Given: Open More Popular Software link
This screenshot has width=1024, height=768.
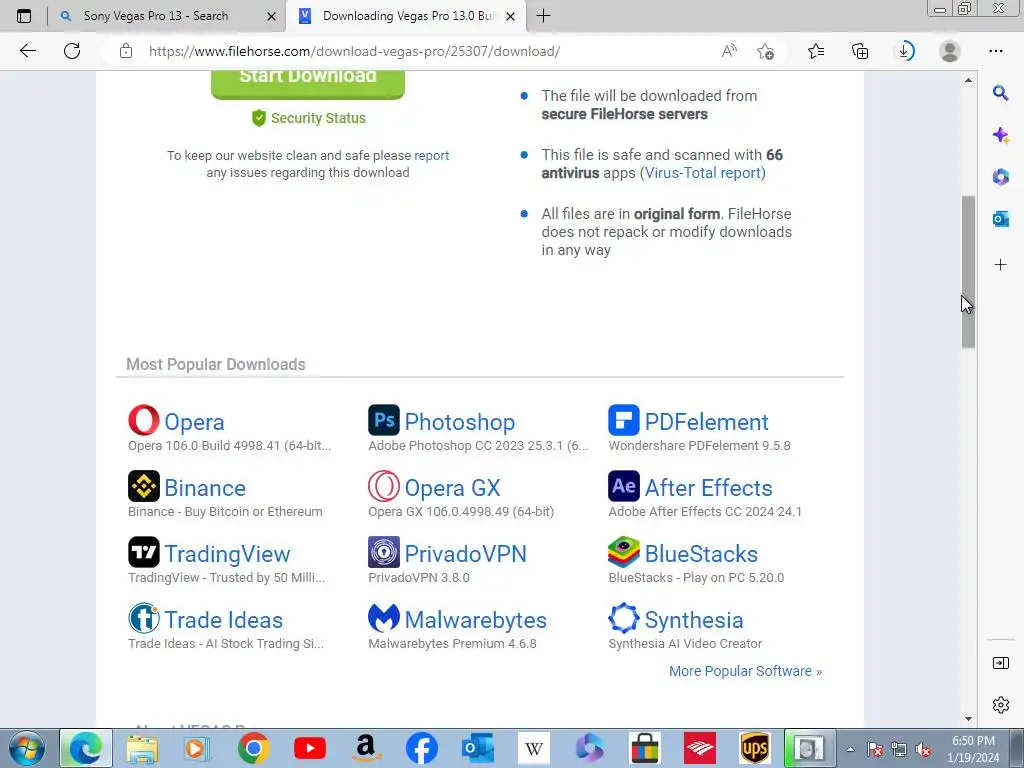Looking at the screenshot, I should click(x=745, y=671).
